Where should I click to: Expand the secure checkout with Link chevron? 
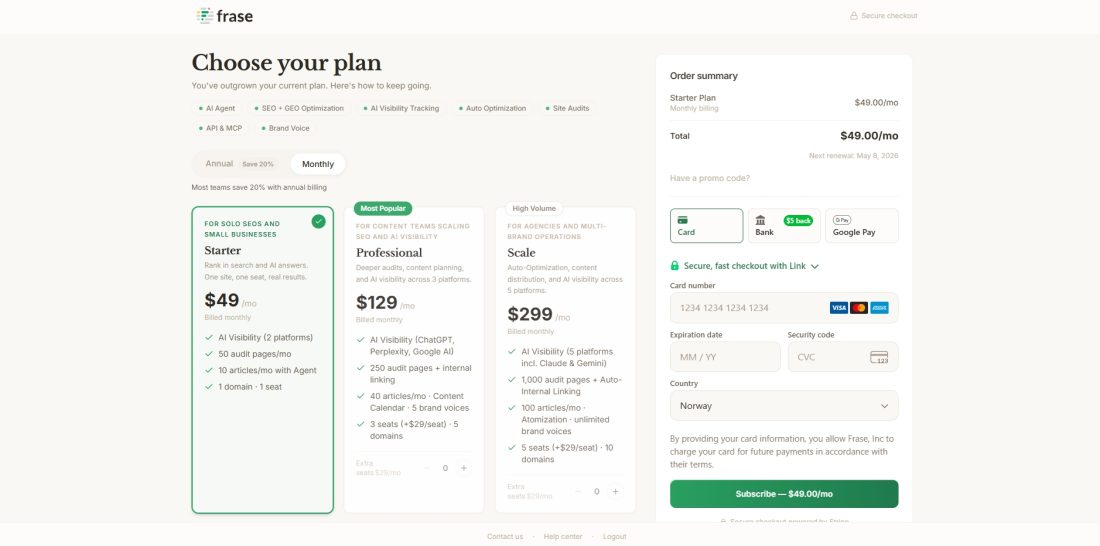(815, 267)
